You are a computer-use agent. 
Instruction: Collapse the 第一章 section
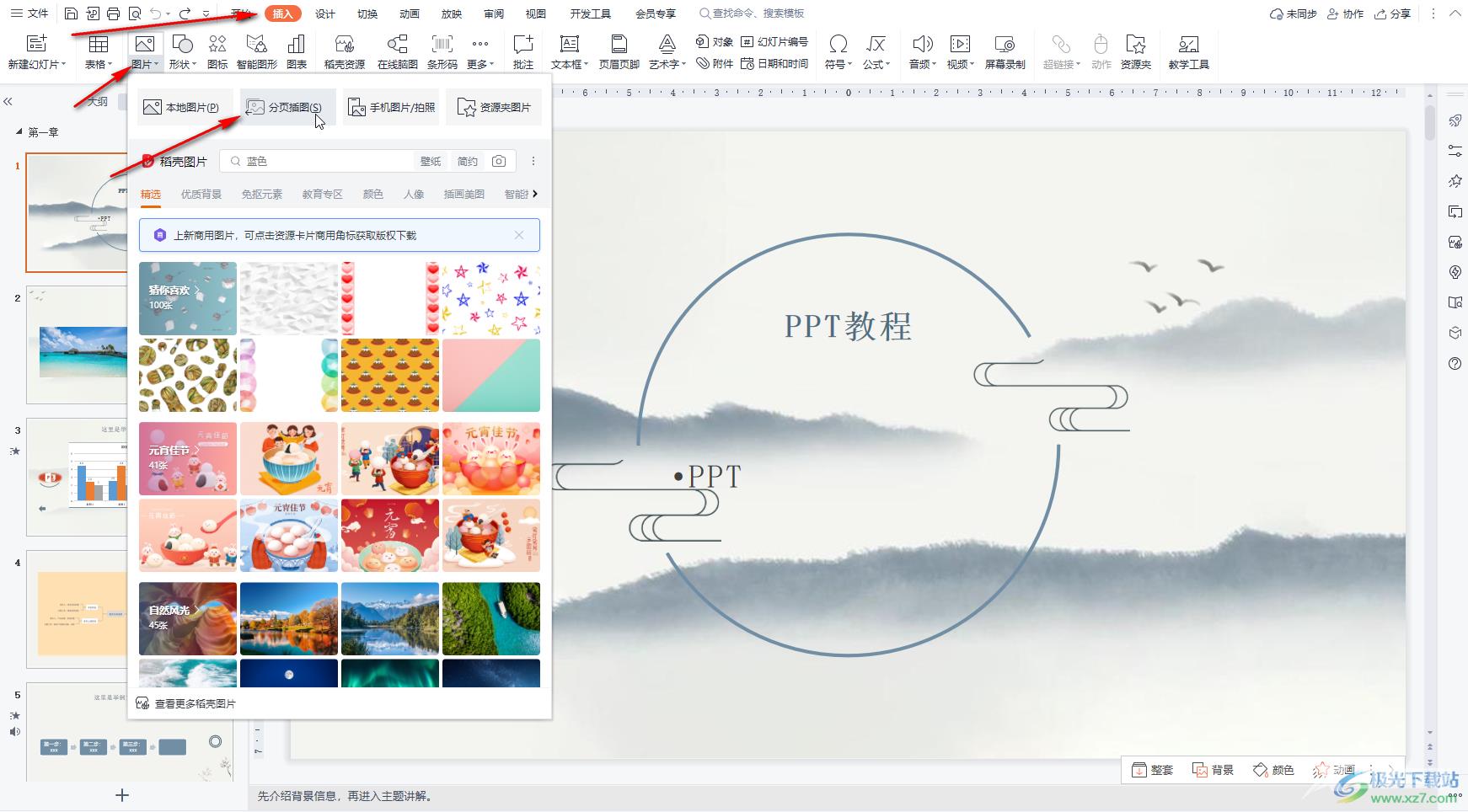(x=19, y=132)
